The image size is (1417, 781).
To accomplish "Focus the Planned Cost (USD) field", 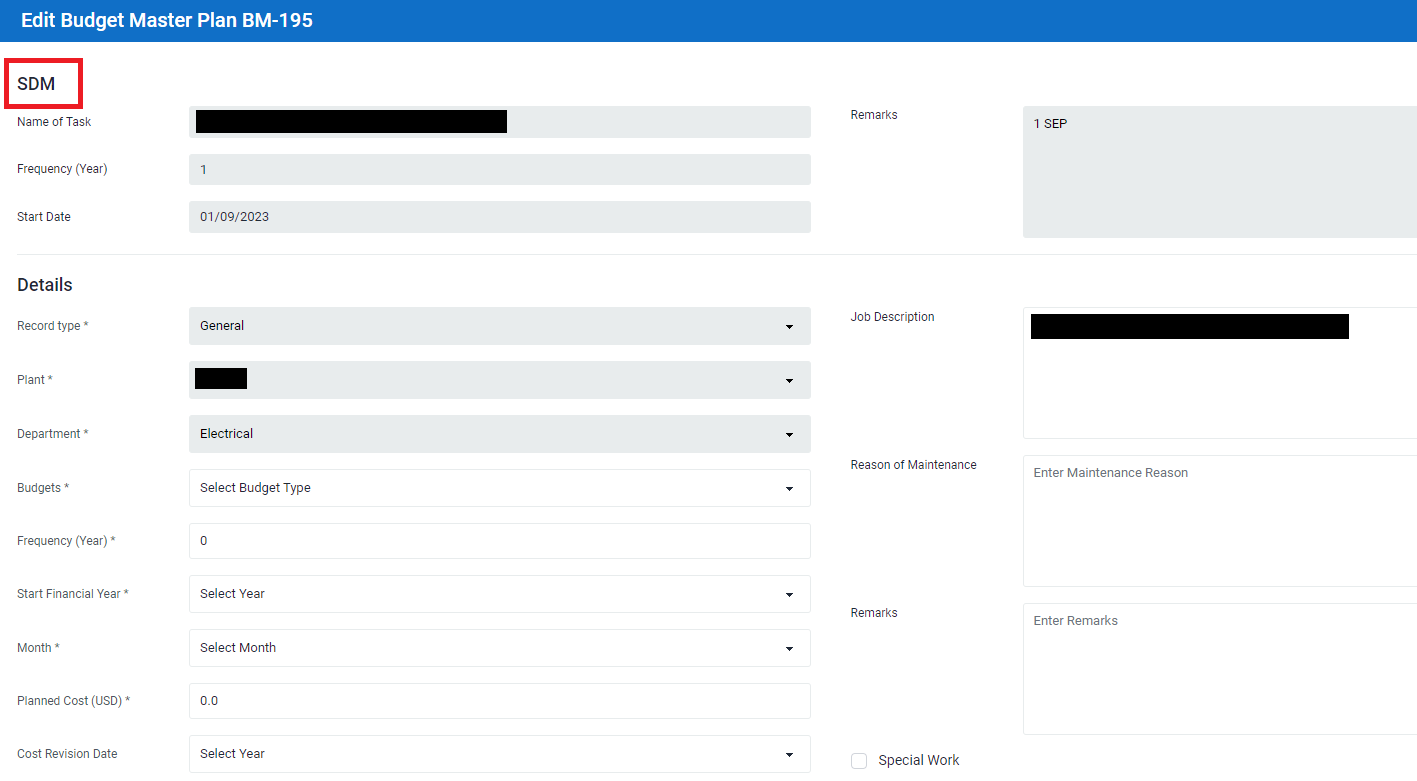I will pos(499,701).
